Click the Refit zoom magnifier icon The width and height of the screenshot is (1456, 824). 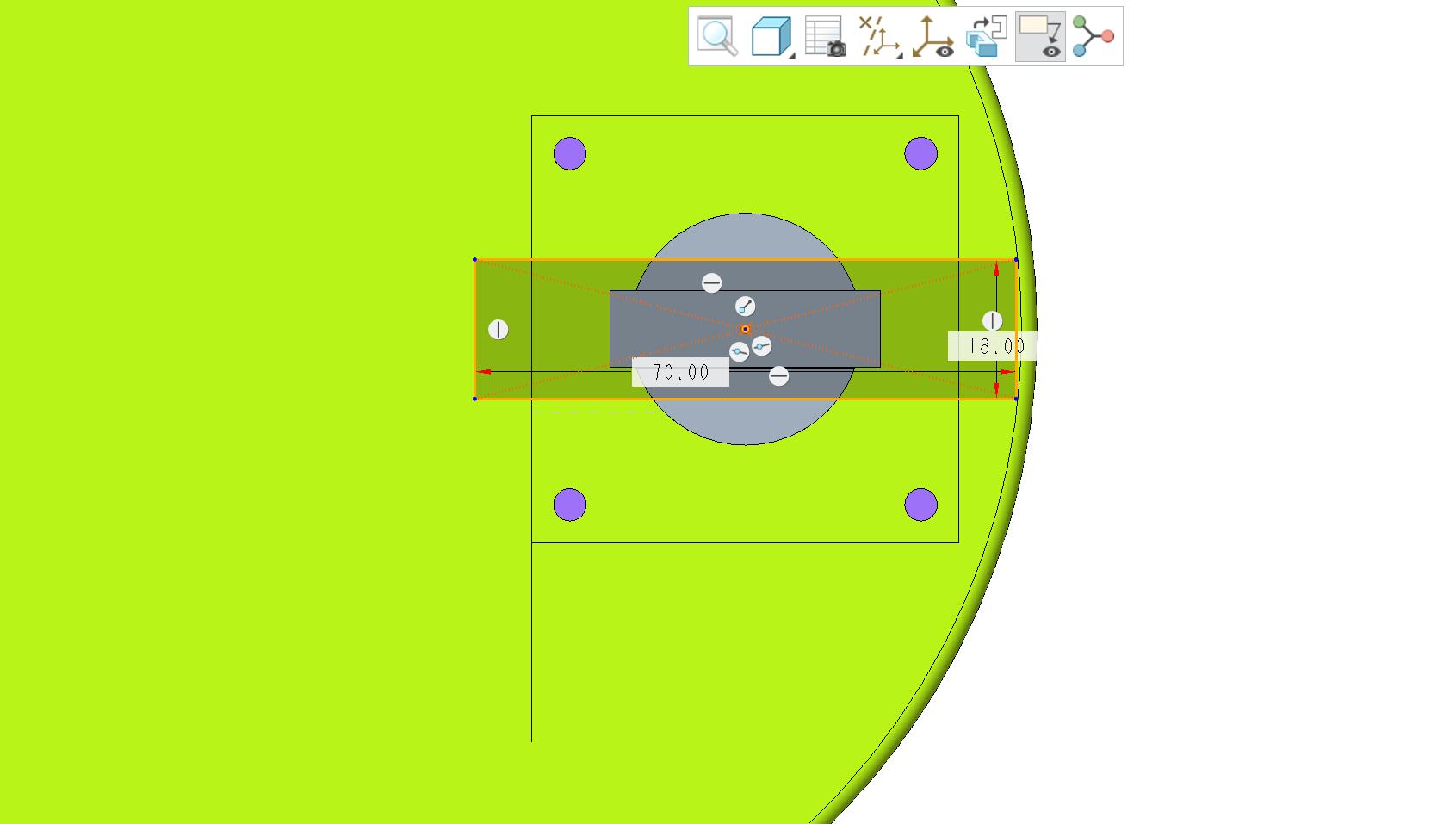717,36
